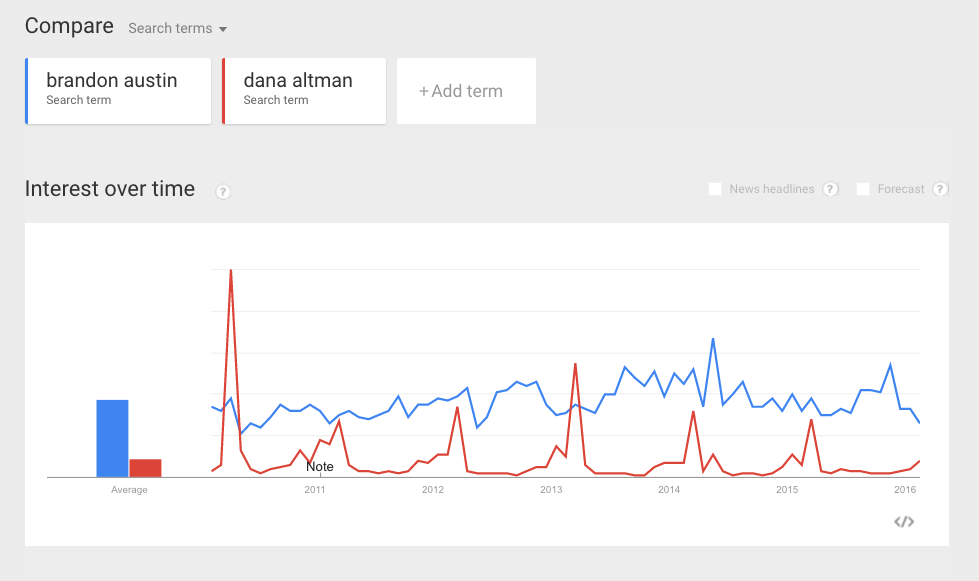Click the 2016 label on the time axis
Screen dimensions: 979x581
[905, 490]
